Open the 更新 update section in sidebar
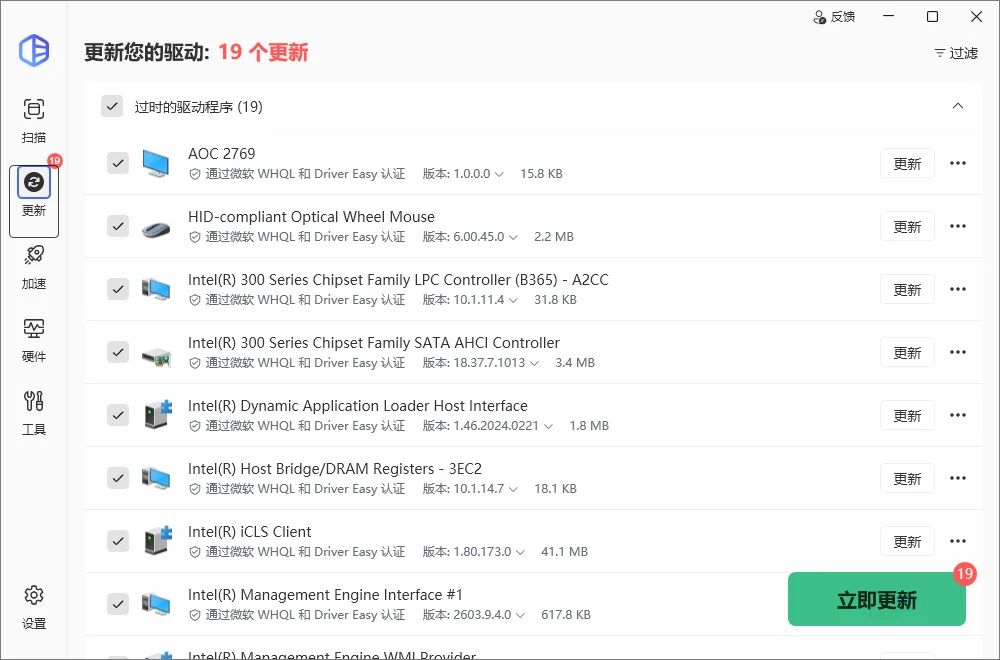 pyautogui.click(x=34, y=202)
